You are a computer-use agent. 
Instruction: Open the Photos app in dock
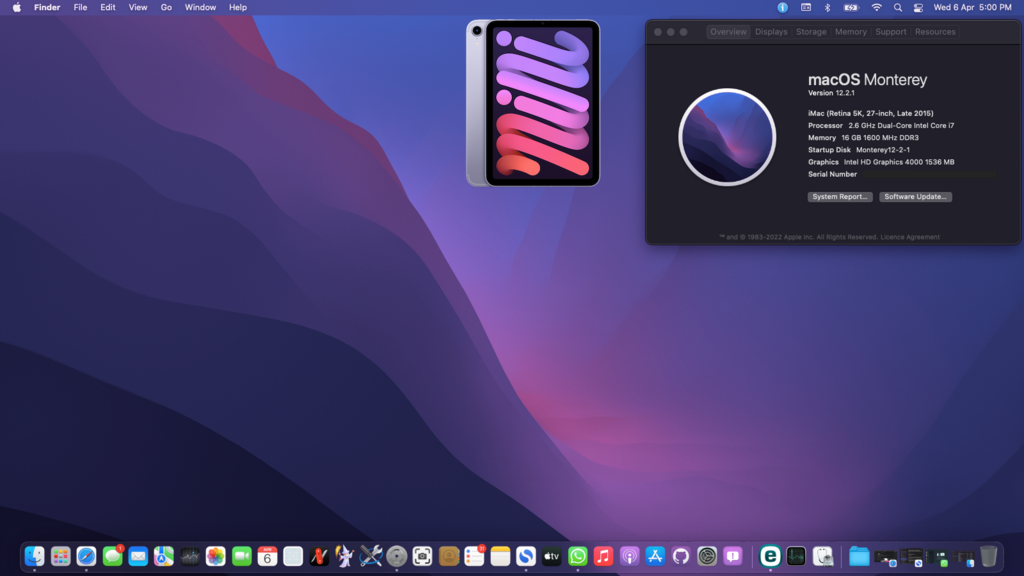click(x=216, y=556)
